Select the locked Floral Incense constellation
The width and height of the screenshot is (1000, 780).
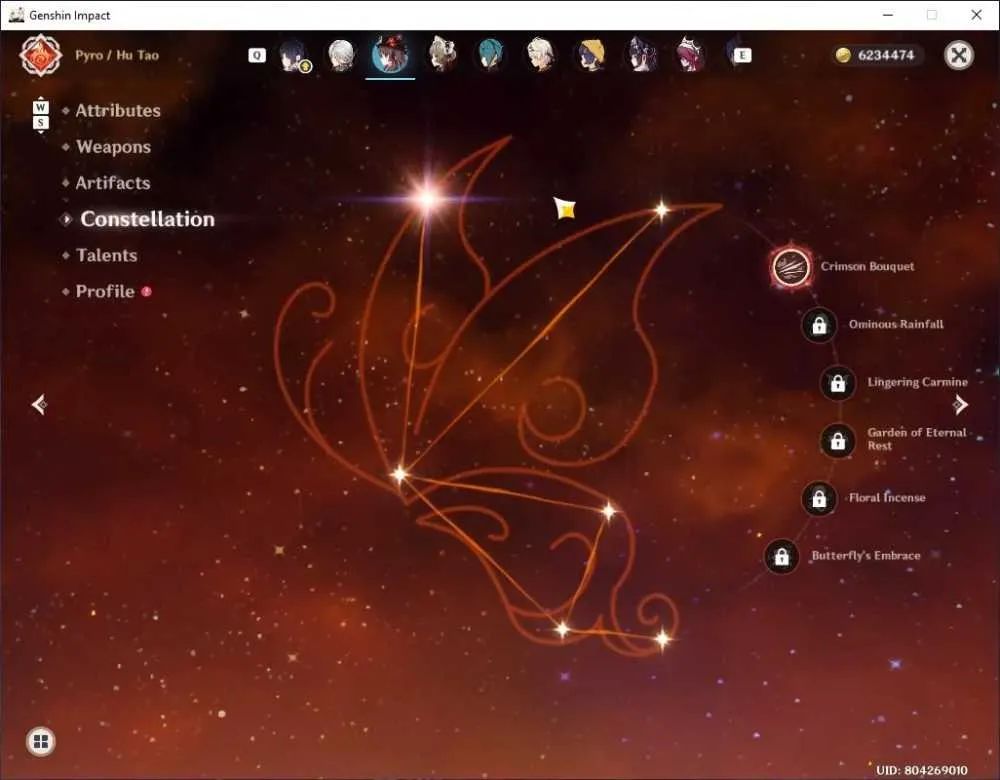pyautogui.click(x=819, y=498)
